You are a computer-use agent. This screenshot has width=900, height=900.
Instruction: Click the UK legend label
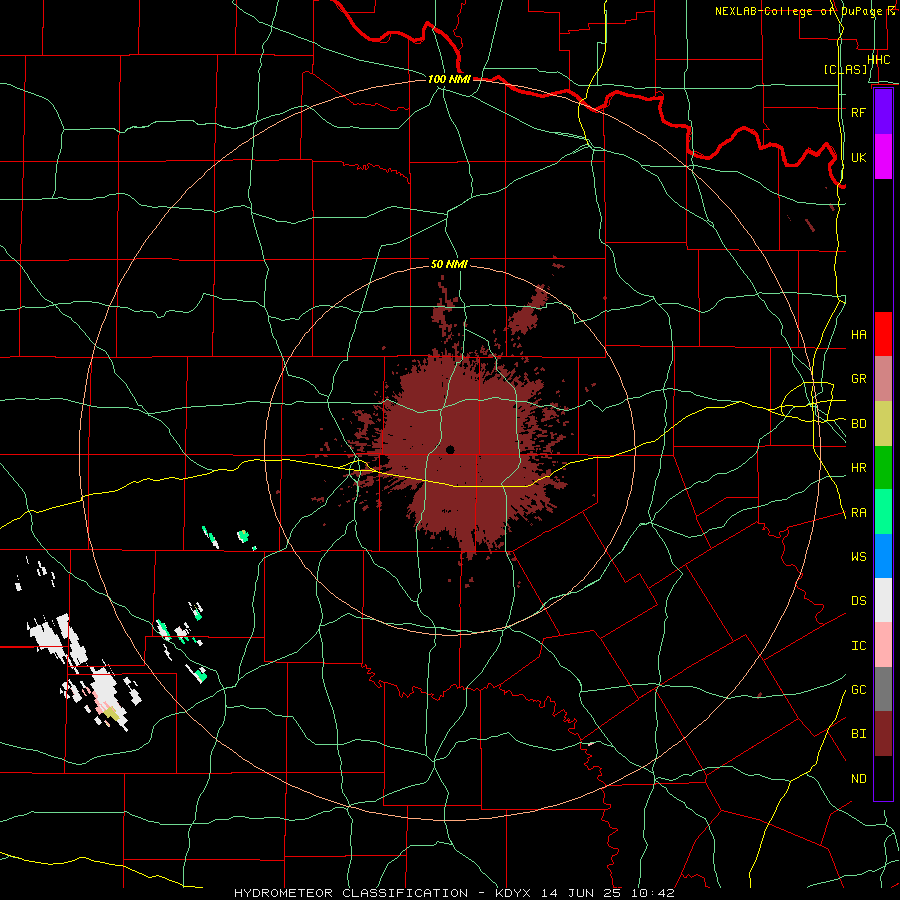click(858, 157)
